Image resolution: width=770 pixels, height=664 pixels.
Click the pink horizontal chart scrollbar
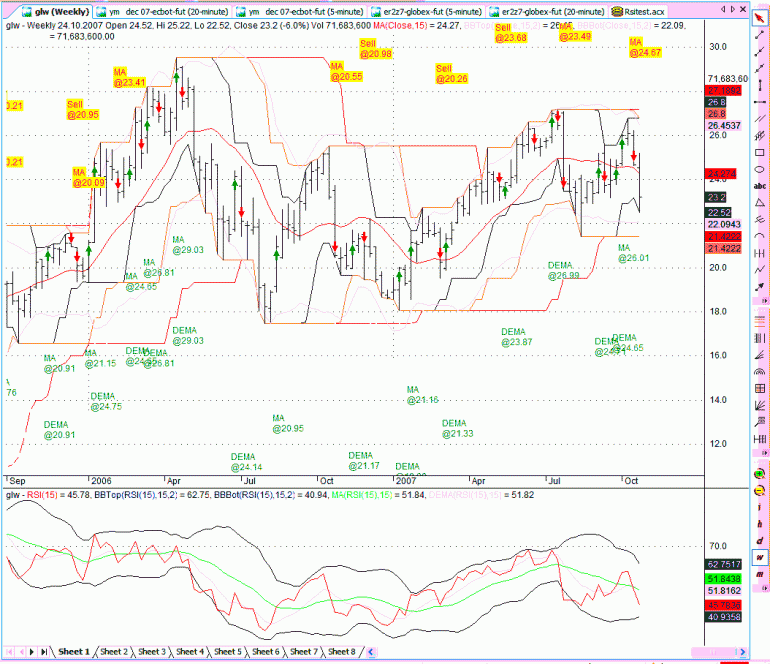tap(715, 652)
